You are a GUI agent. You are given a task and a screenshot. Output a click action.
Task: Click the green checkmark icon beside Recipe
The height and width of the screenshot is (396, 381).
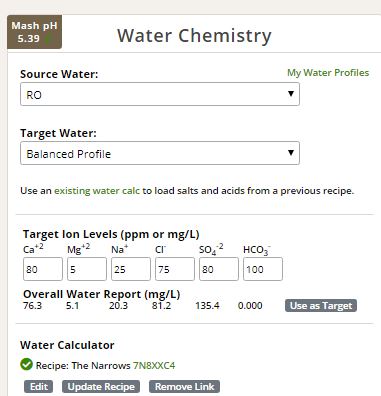click(x=26, y=365)
